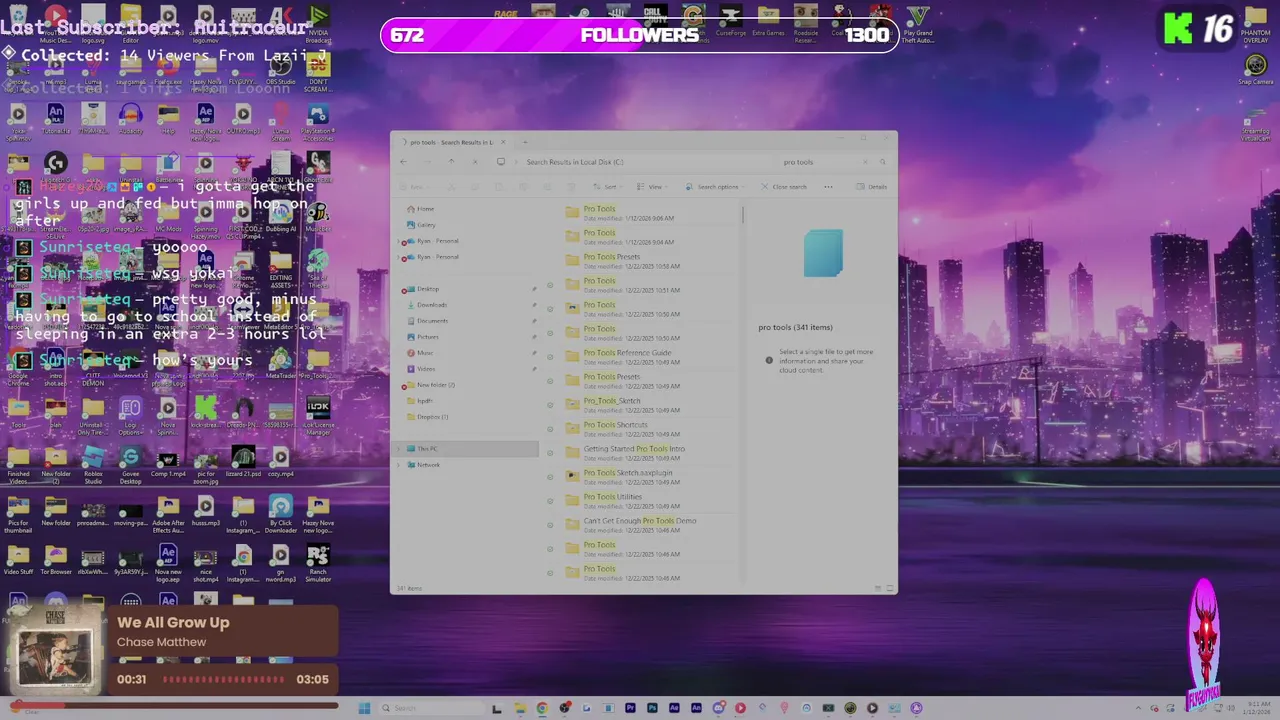Open the Windows Start menu
The height and width of the screenshot is (720, 1280).
coord(364,708)
